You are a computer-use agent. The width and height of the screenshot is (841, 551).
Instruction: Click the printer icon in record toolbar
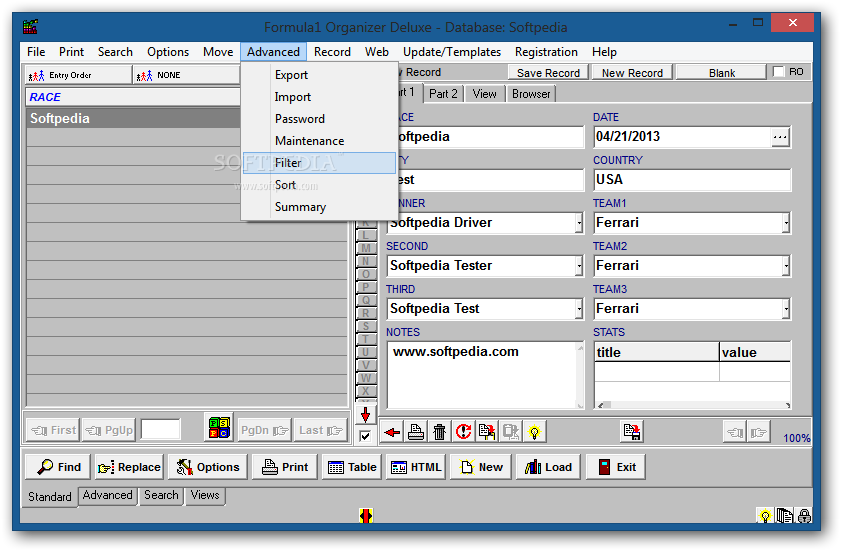[x=416, y=432]
